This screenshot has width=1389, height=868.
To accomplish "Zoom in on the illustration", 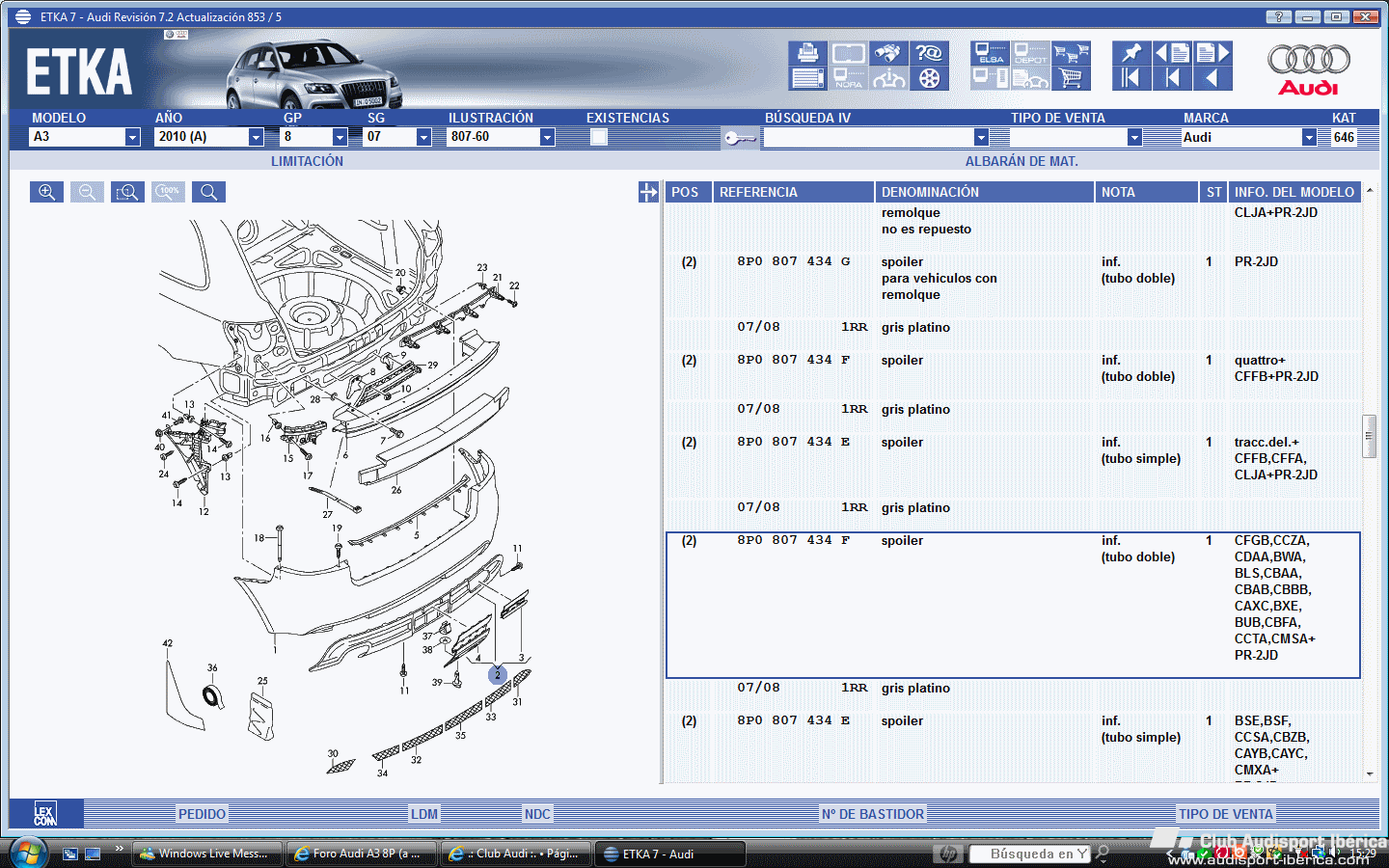I will [x=46, y=192].
